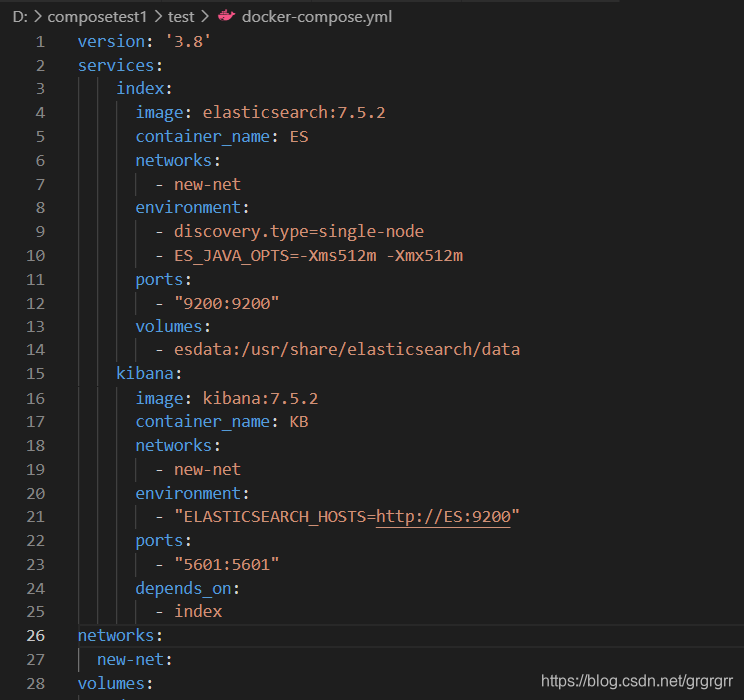
Task: Click discovery.type=single-node entry
Action: coord(299,231)
